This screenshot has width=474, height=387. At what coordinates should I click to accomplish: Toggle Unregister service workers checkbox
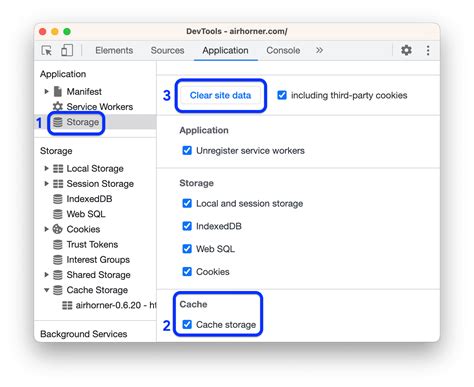coord(187,150)
